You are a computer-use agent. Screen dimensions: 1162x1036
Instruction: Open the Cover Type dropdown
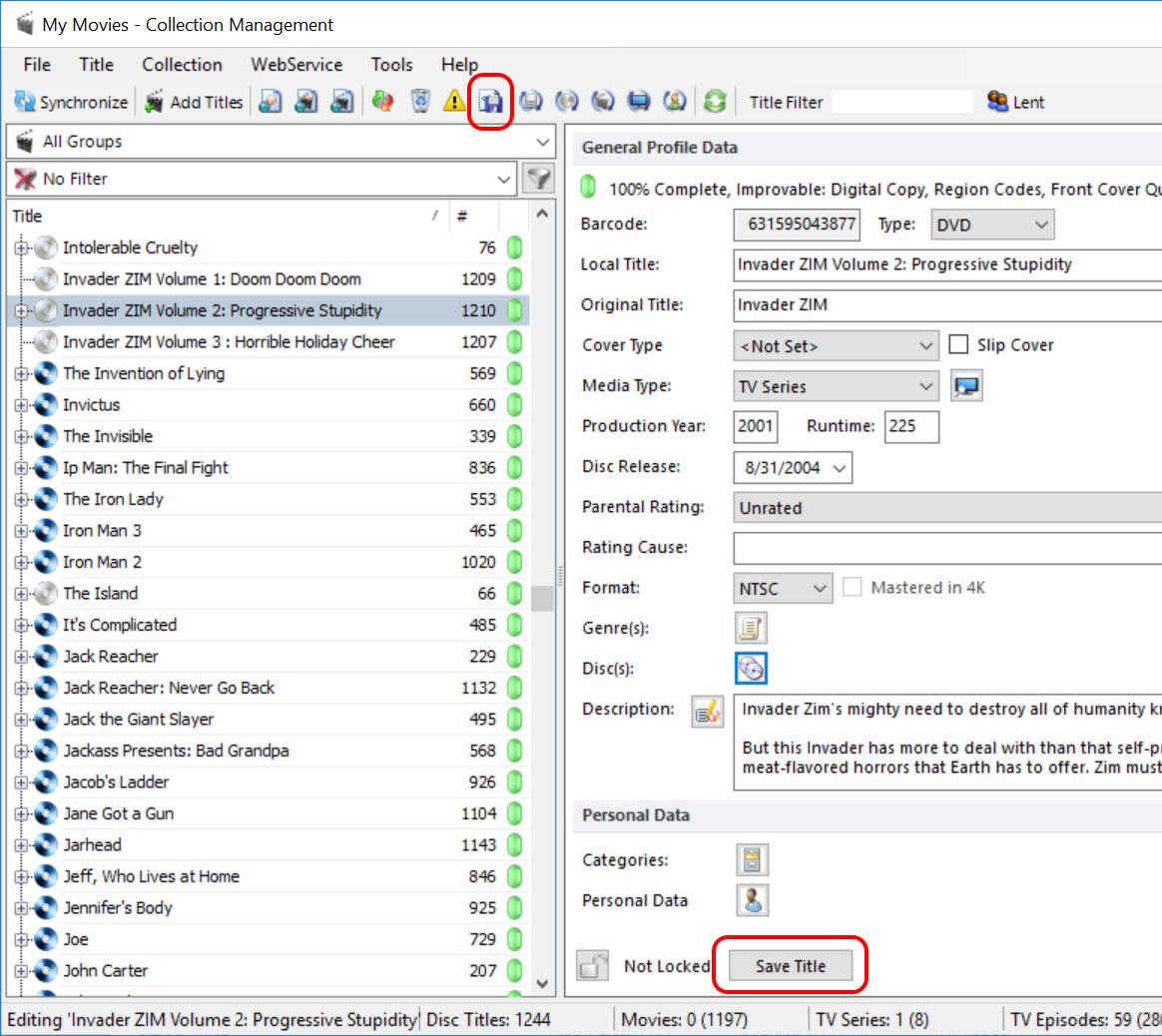(925, 346)
